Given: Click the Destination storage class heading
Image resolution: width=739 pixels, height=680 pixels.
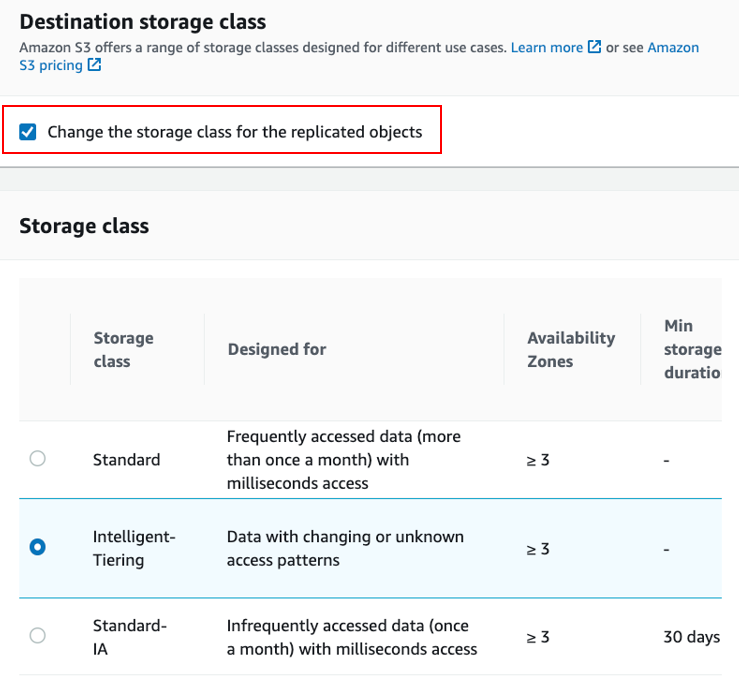Looking at the screenshot, I should click(x=143, y=21).
